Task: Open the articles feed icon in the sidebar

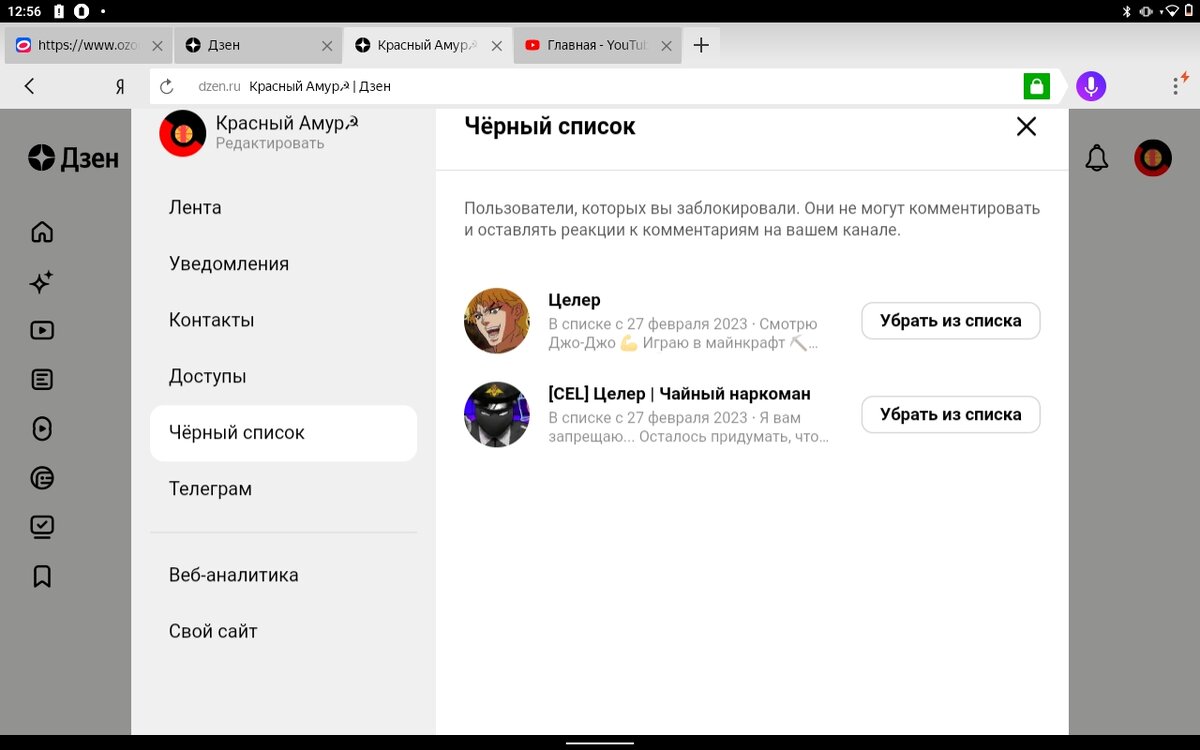Action: coord(41,379)
